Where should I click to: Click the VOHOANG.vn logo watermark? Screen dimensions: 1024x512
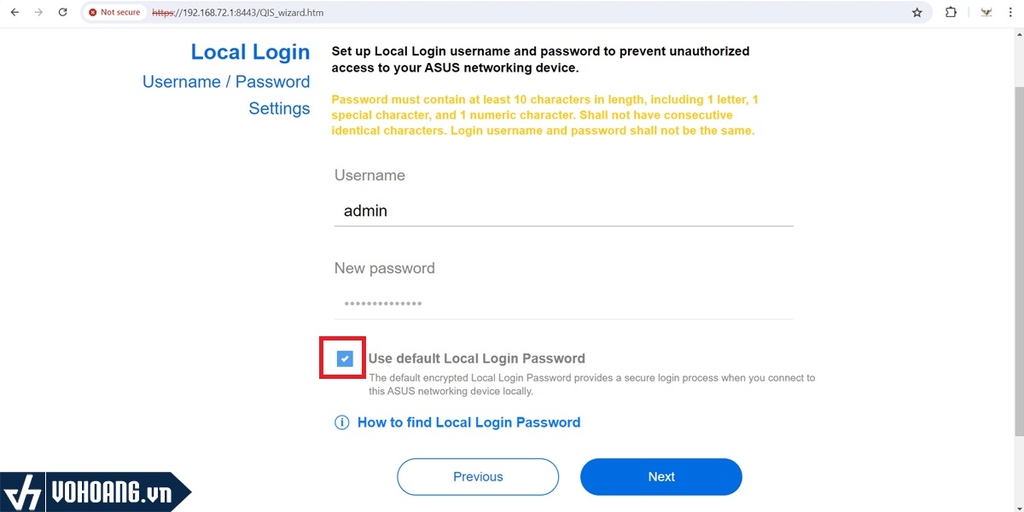pyautogui.click(x=95, y=492)
